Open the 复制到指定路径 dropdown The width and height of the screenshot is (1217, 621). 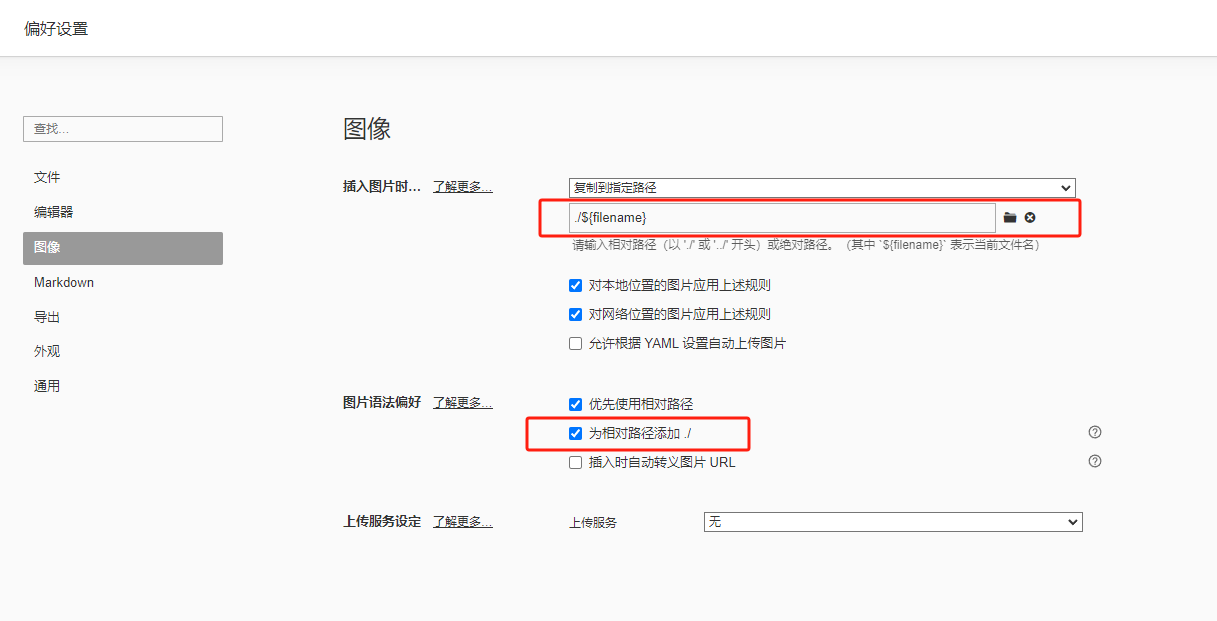(821, 188)
